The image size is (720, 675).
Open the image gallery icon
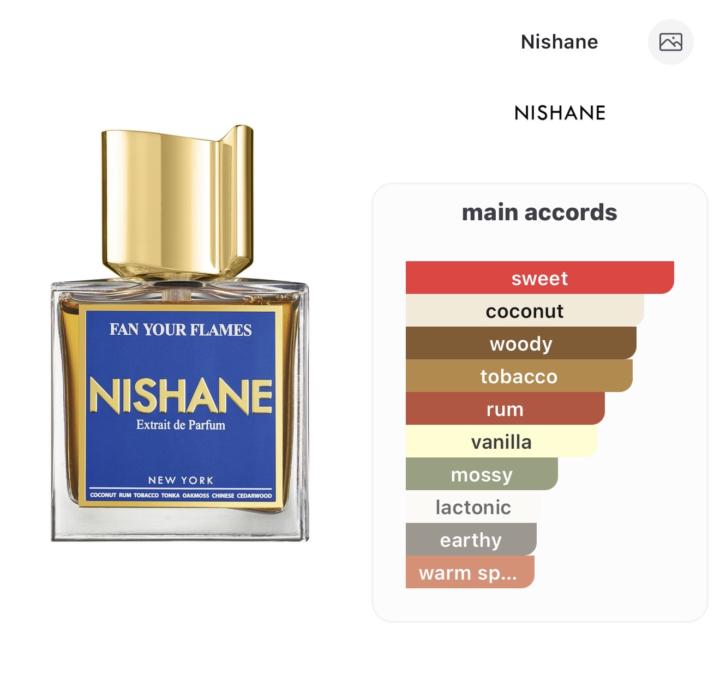[670, 42]
